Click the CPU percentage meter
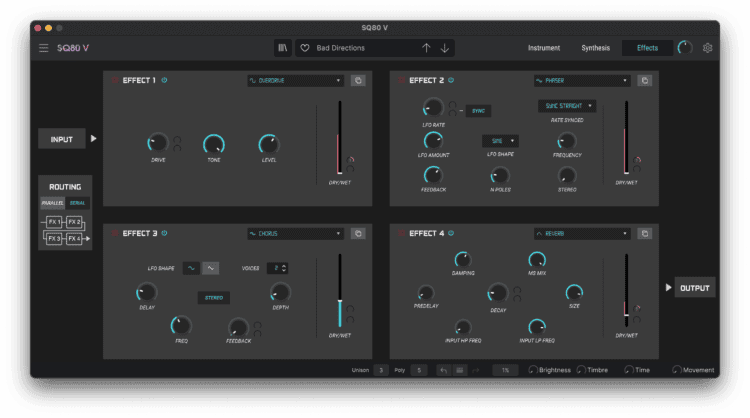The height and width of the screenshot is (418, 750). coord(505,370)
